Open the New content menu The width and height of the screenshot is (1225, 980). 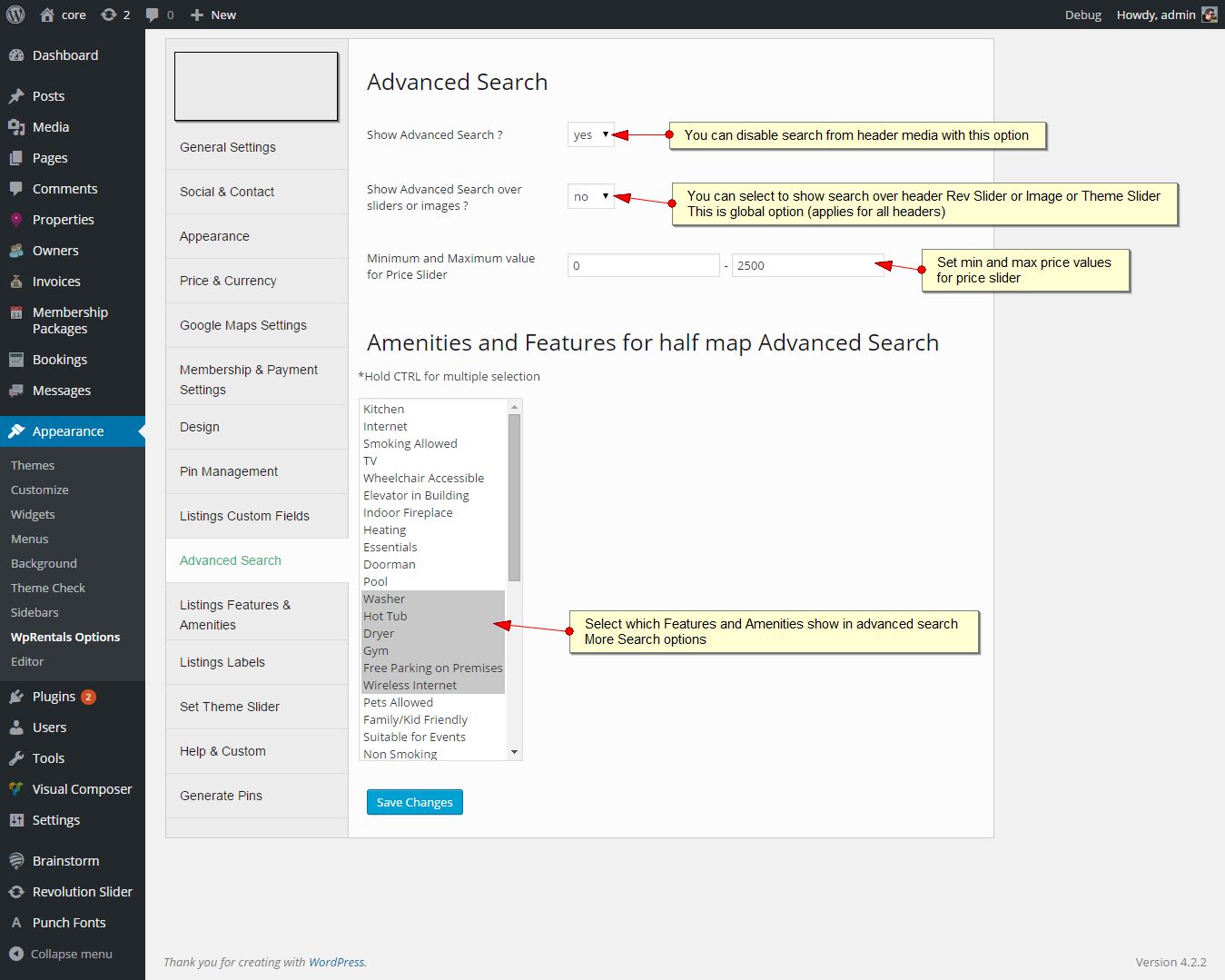tap(213, 15)
